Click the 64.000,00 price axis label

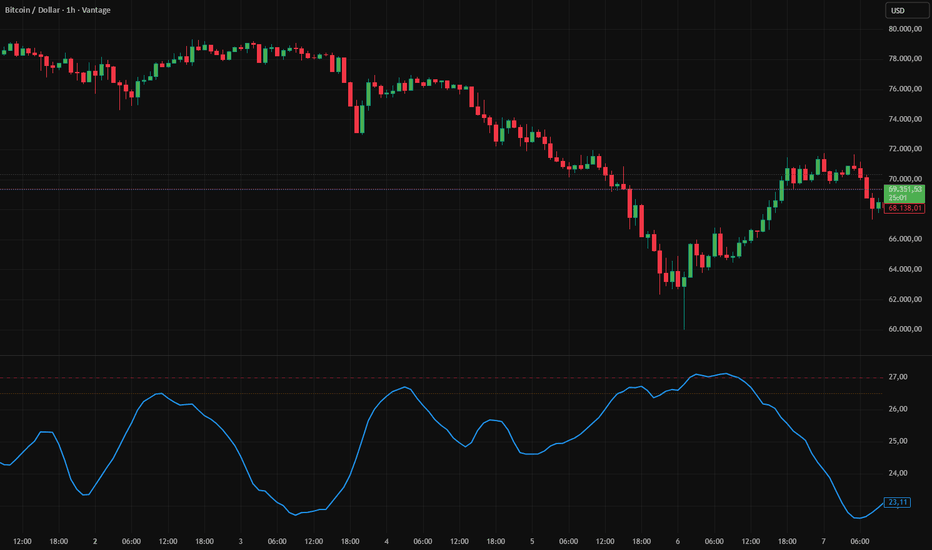(x=905, y=269)
